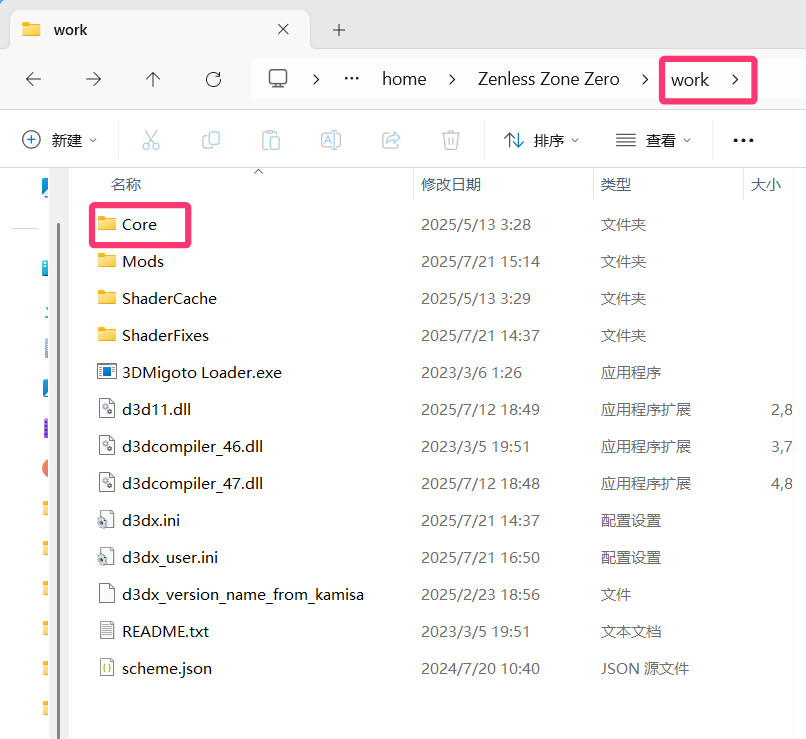Click the Rename icon on the toolbar

(331, 140)
